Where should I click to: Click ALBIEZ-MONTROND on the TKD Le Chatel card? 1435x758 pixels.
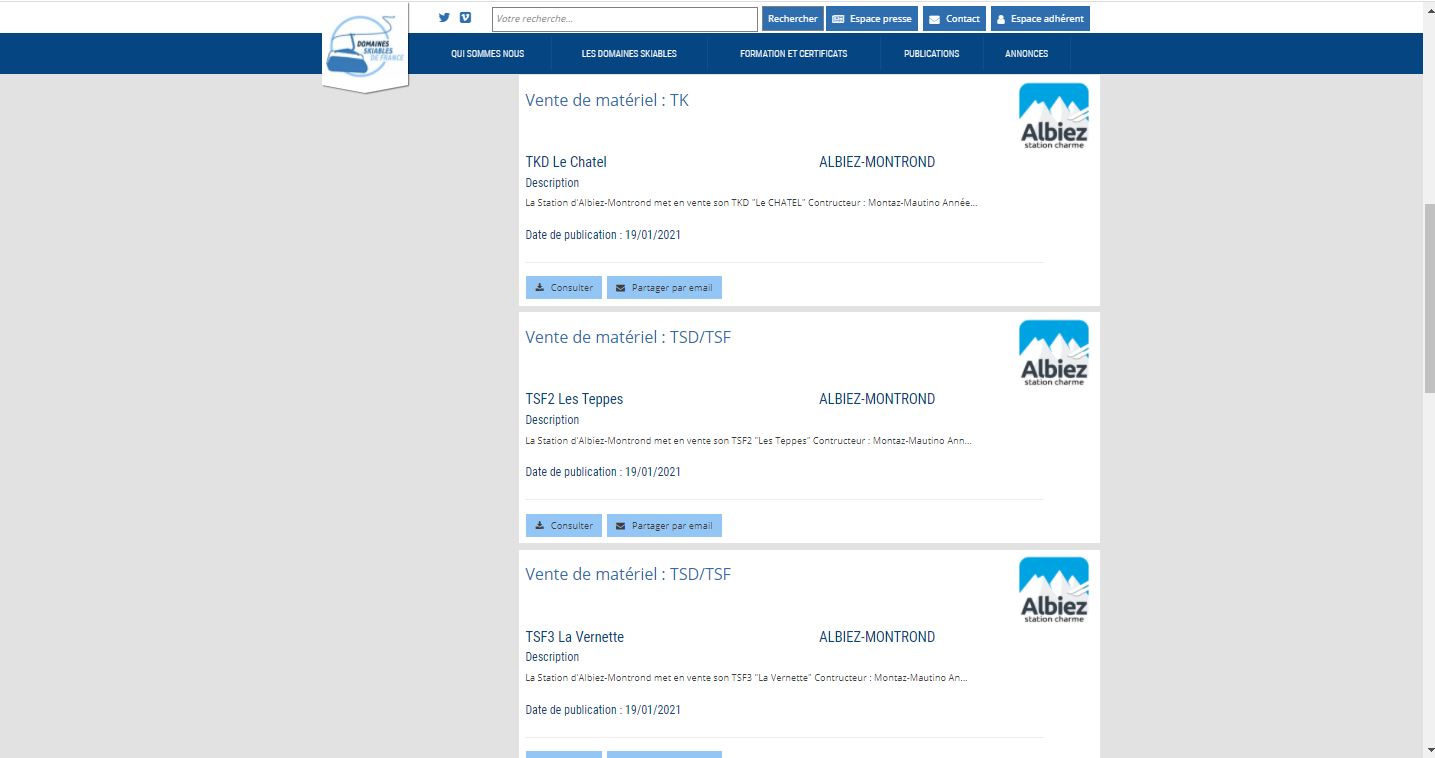(x=877, y=162)
